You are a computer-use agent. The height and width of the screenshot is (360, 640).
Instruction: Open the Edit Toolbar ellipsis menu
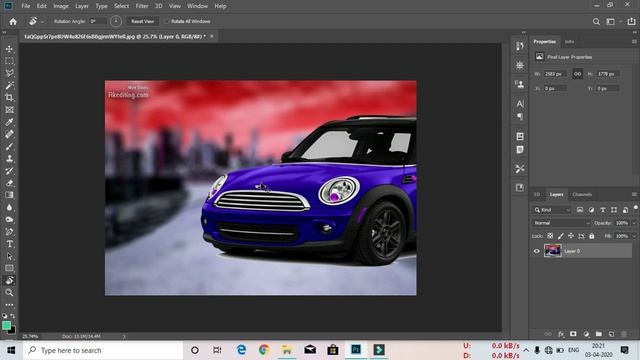9,304
